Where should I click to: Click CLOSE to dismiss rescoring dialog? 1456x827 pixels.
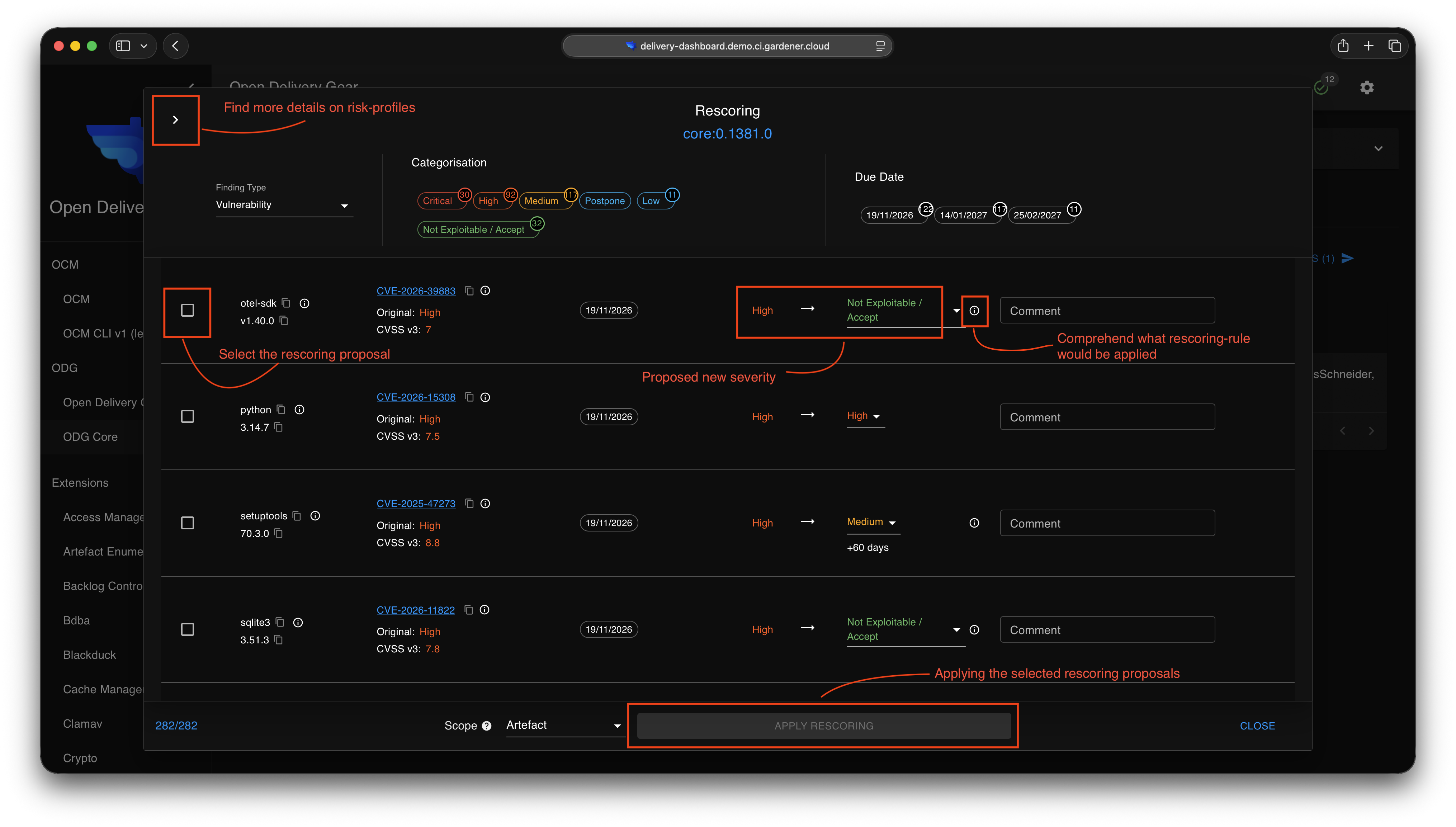click(1257, 726)
